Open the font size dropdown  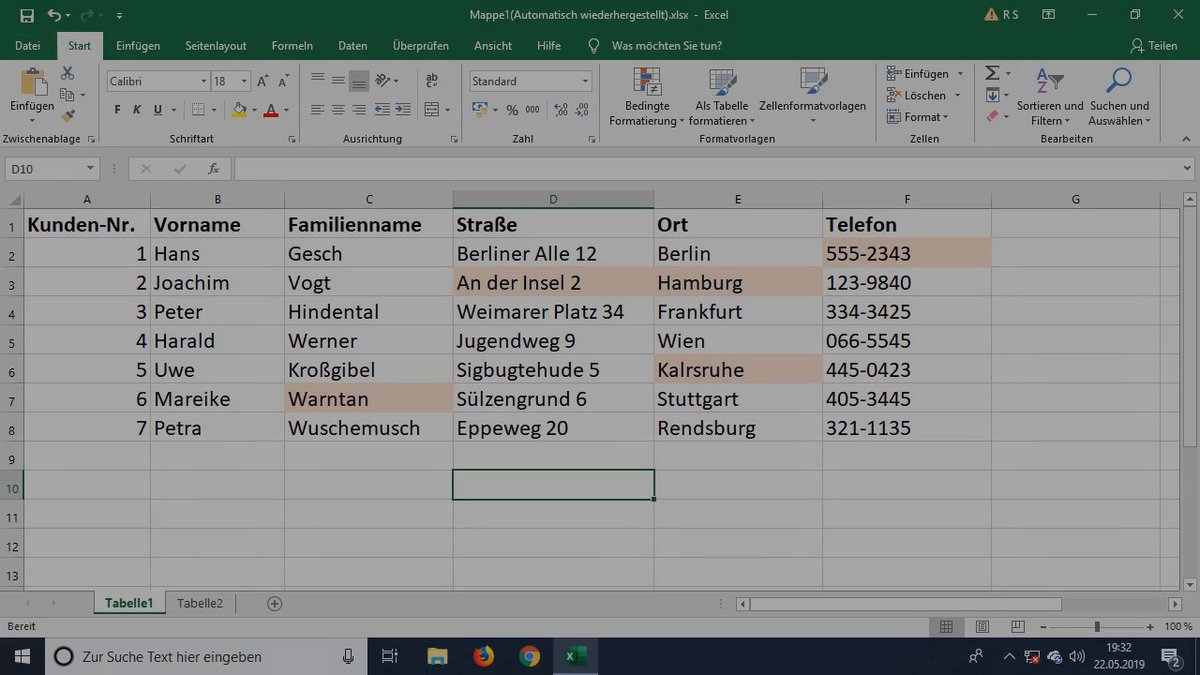(x=244, y=81)
